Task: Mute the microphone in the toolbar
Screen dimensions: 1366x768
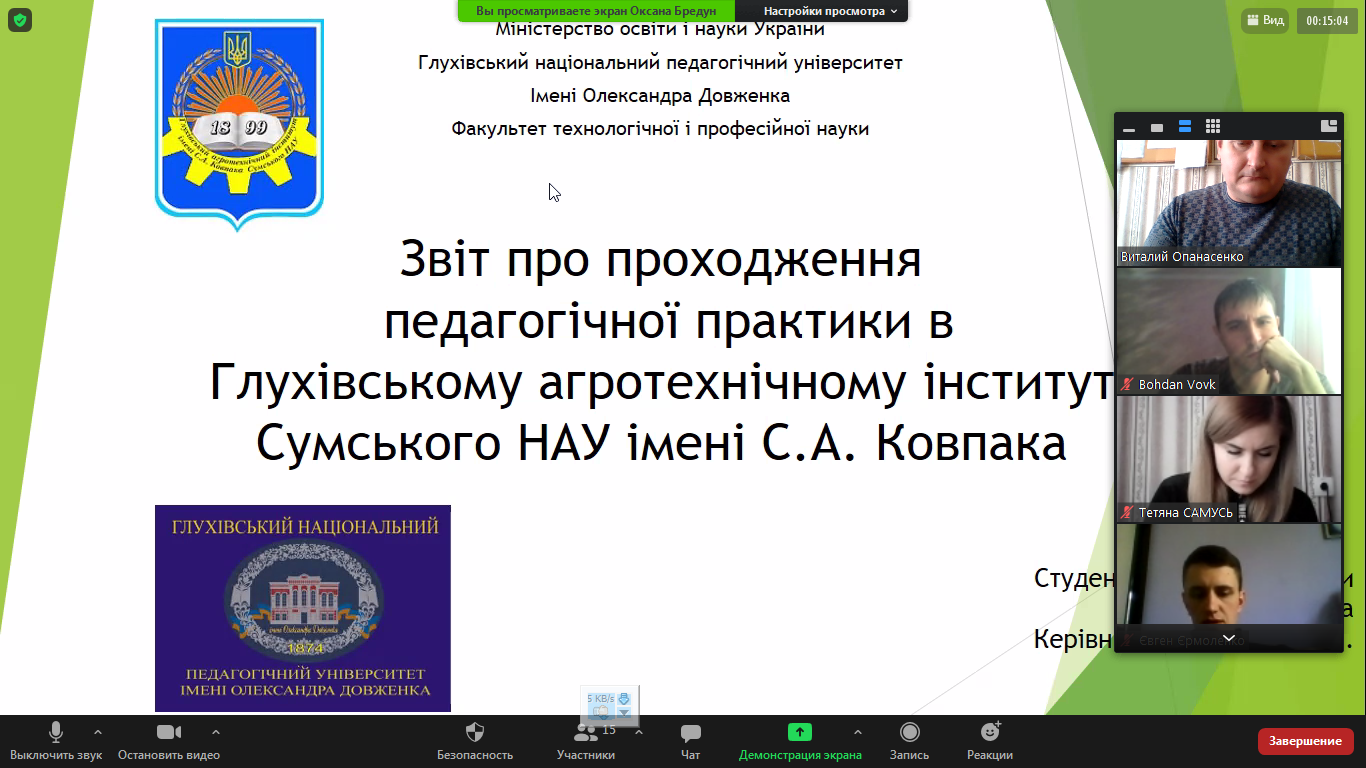Action: (56, 742)
